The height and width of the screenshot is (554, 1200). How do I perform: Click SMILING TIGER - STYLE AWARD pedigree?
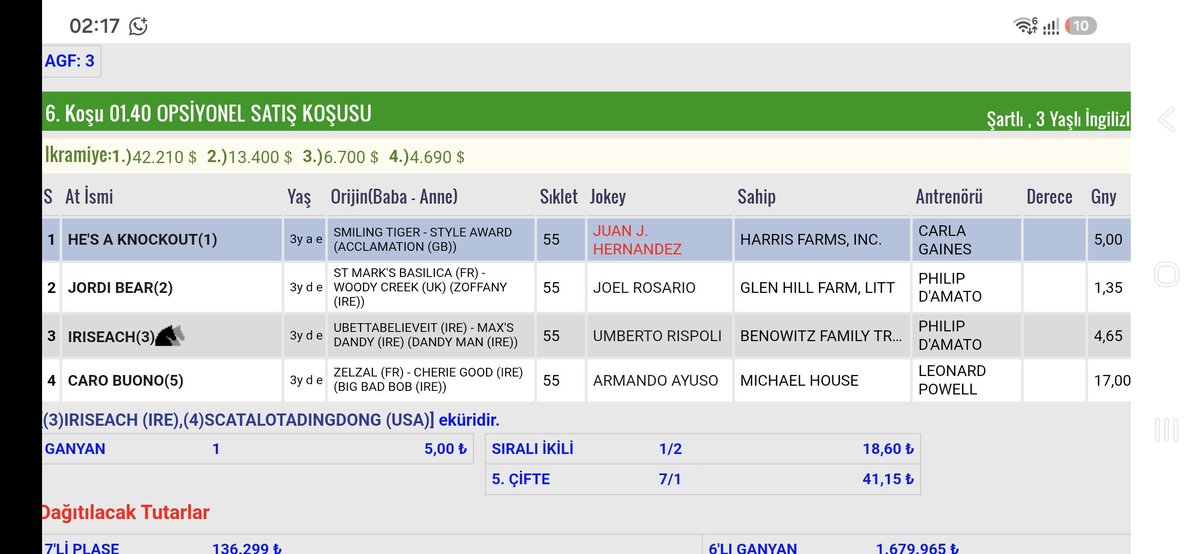coord(422,240)
